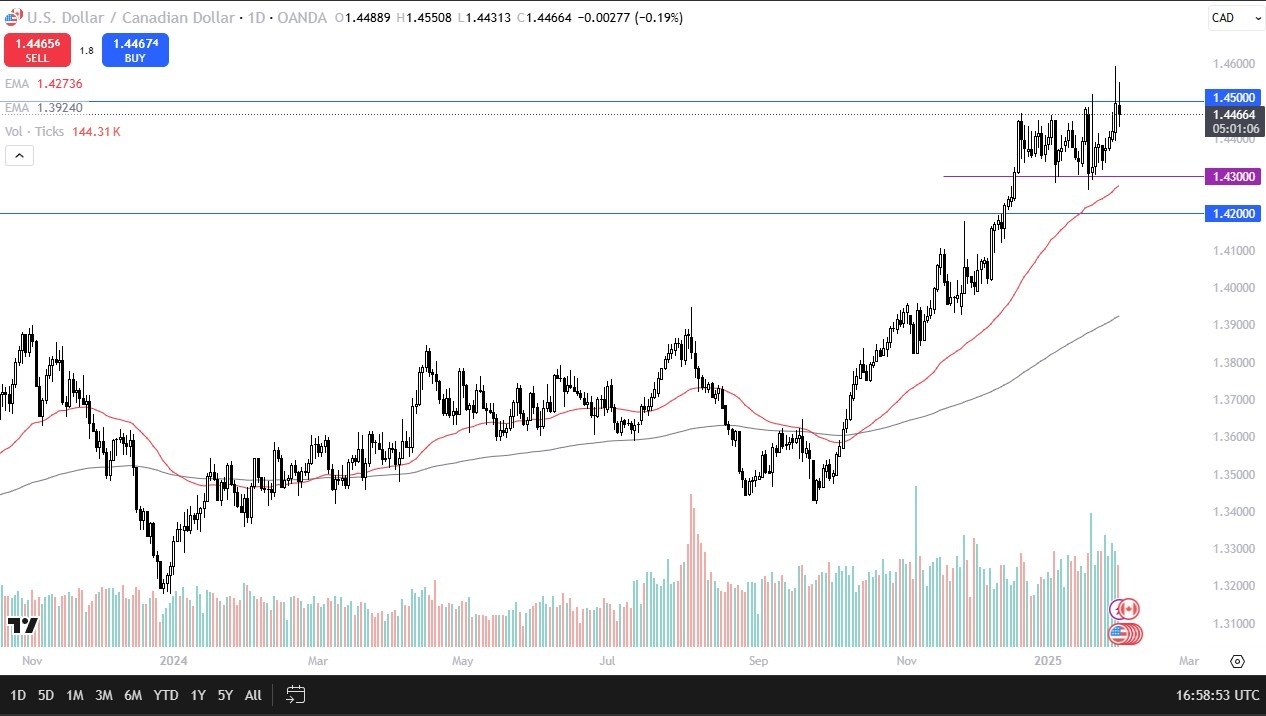
Task: Open the TradingView logo
Action: pos(22,626)
